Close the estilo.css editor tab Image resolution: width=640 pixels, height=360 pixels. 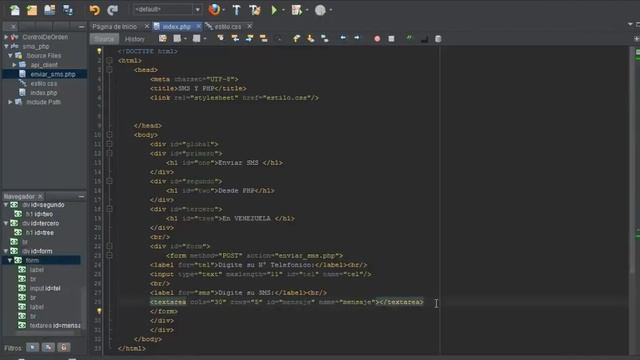tap(249, 26)
